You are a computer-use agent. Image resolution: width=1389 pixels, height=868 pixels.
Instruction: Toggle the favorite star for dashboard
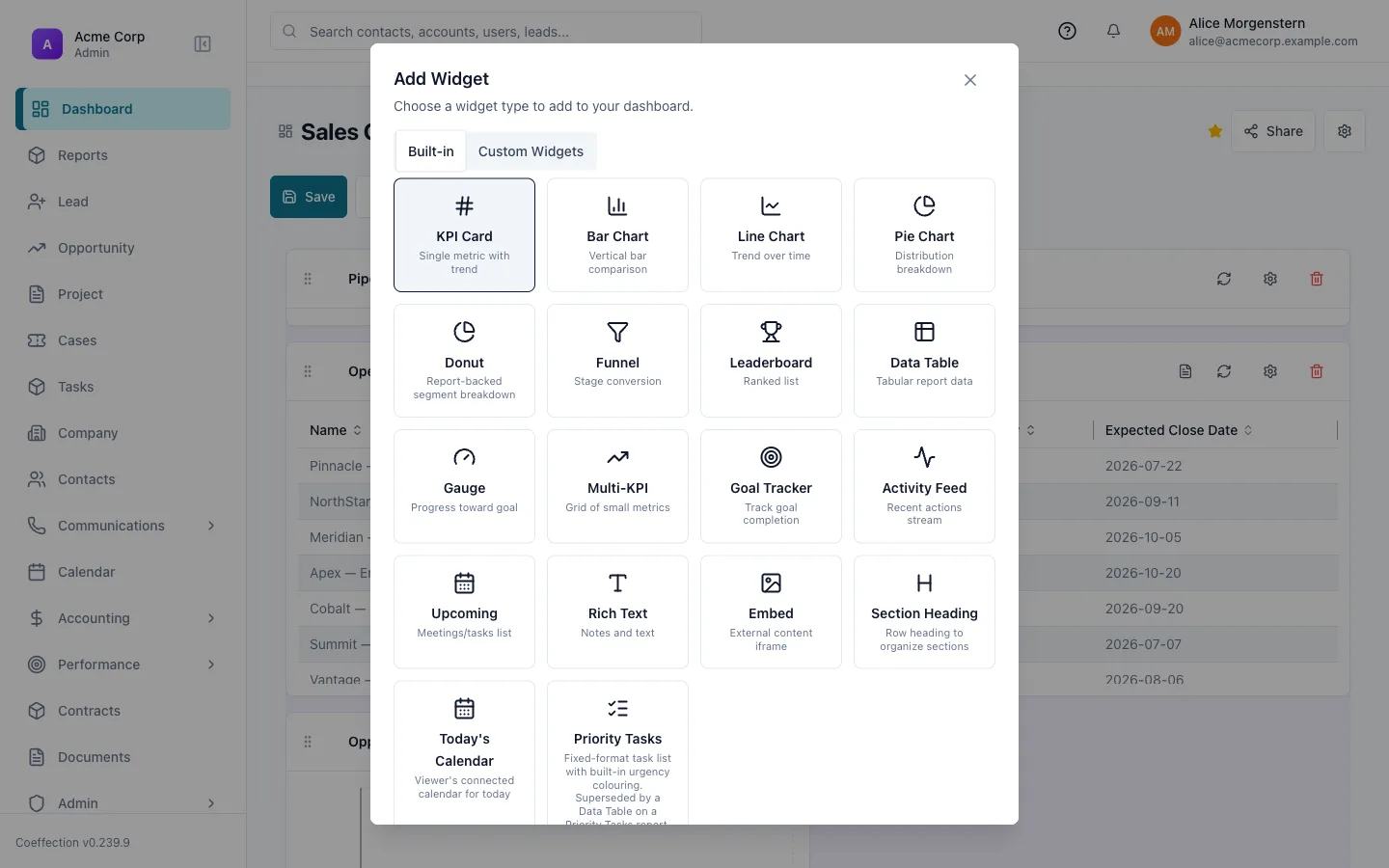click(x=1215, y=131)
